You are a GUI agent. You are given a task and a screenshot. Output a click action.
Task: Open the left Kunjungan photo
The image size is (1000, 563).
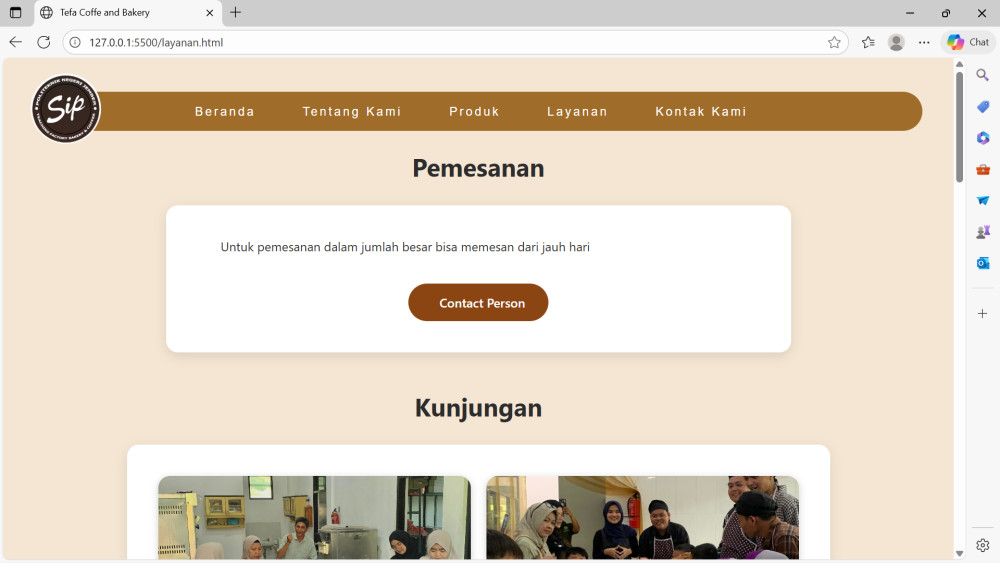(x=314, y=517)
